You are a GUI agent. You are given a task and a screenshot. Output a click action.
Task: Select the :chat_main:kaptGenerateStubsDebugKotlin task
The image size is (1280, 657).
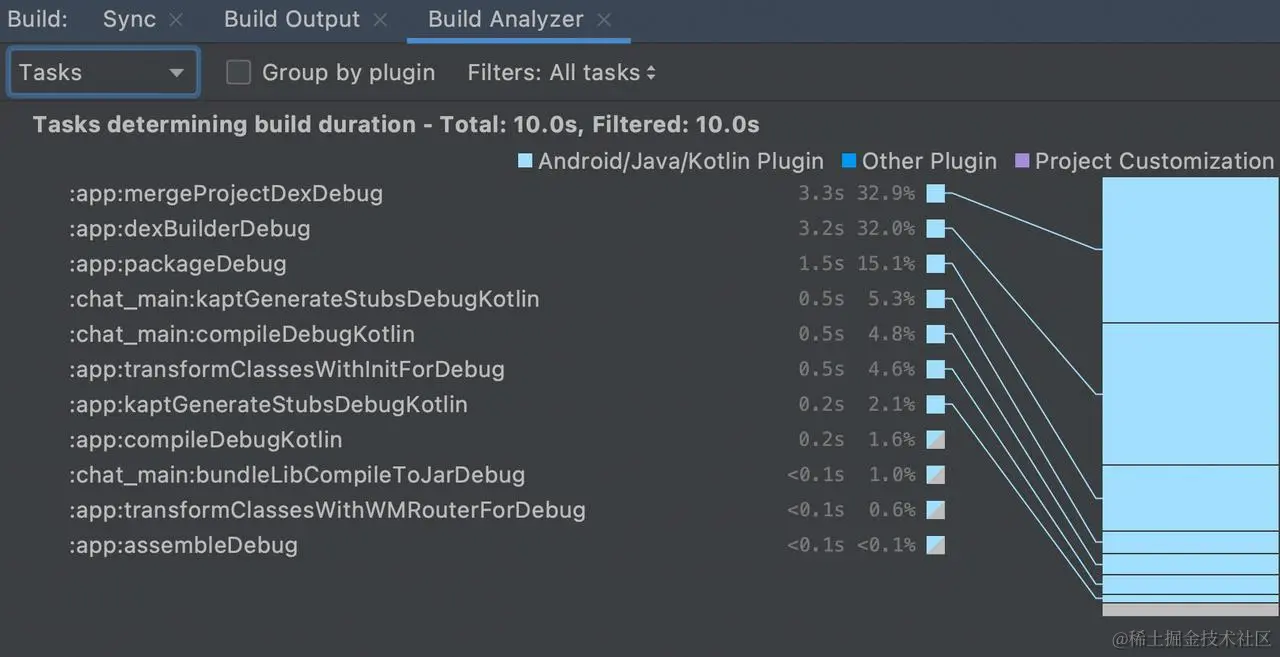[x=304, y=299]
